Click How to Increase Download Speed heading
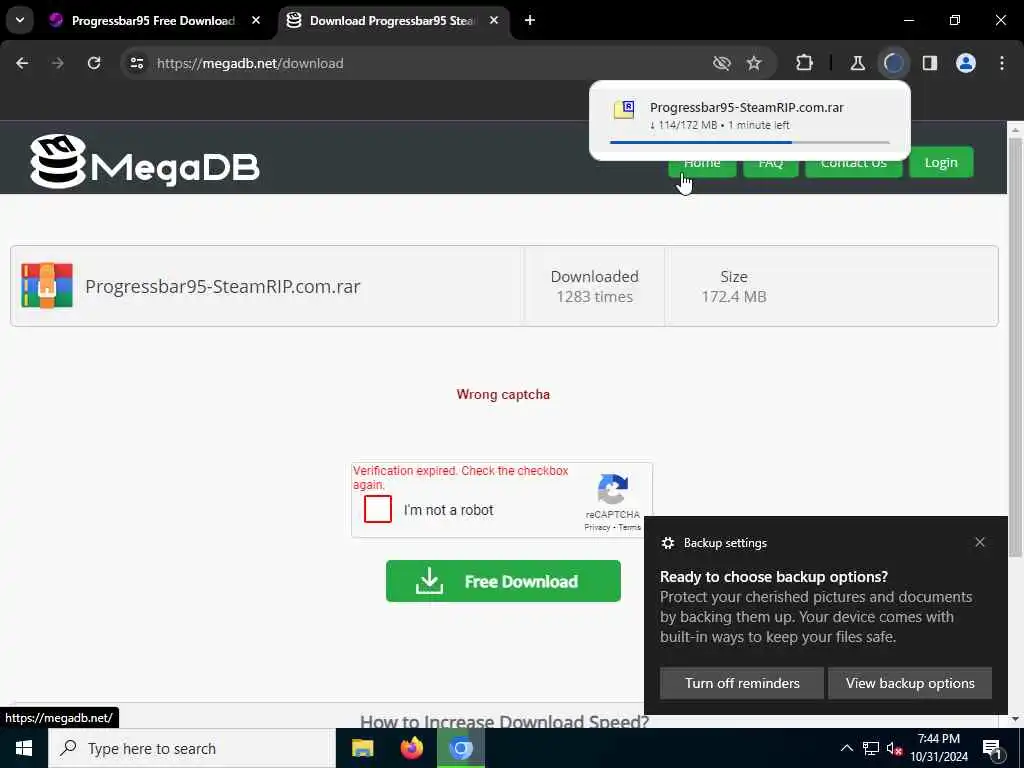Image resolution: width=1024 pixels, height=768 pixels. (x=504, y=722)
